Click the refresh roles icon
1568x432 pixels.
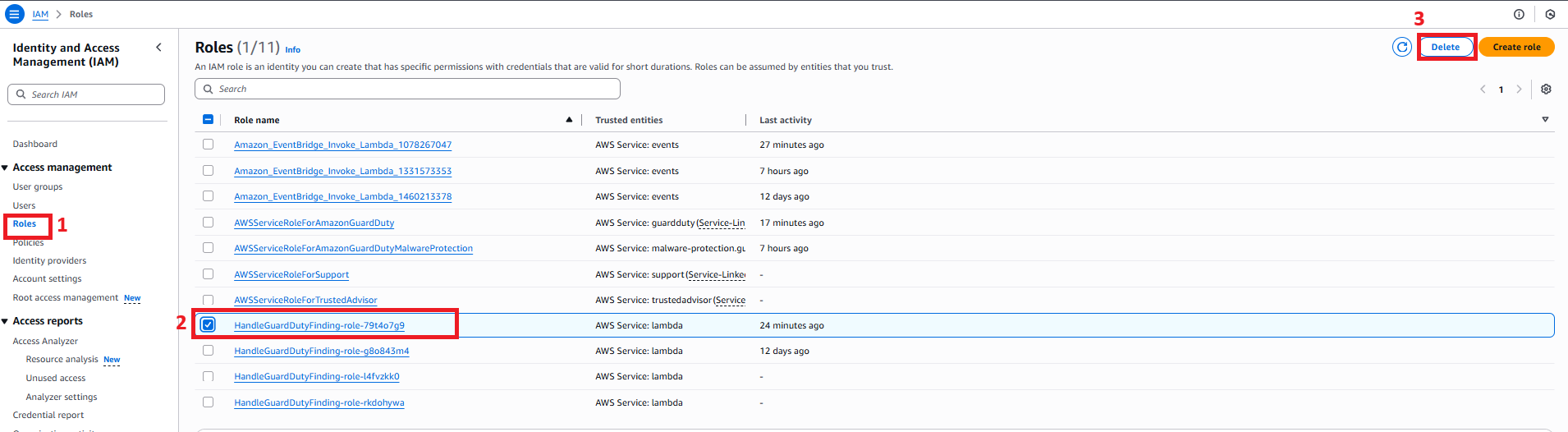(1402, 47)
